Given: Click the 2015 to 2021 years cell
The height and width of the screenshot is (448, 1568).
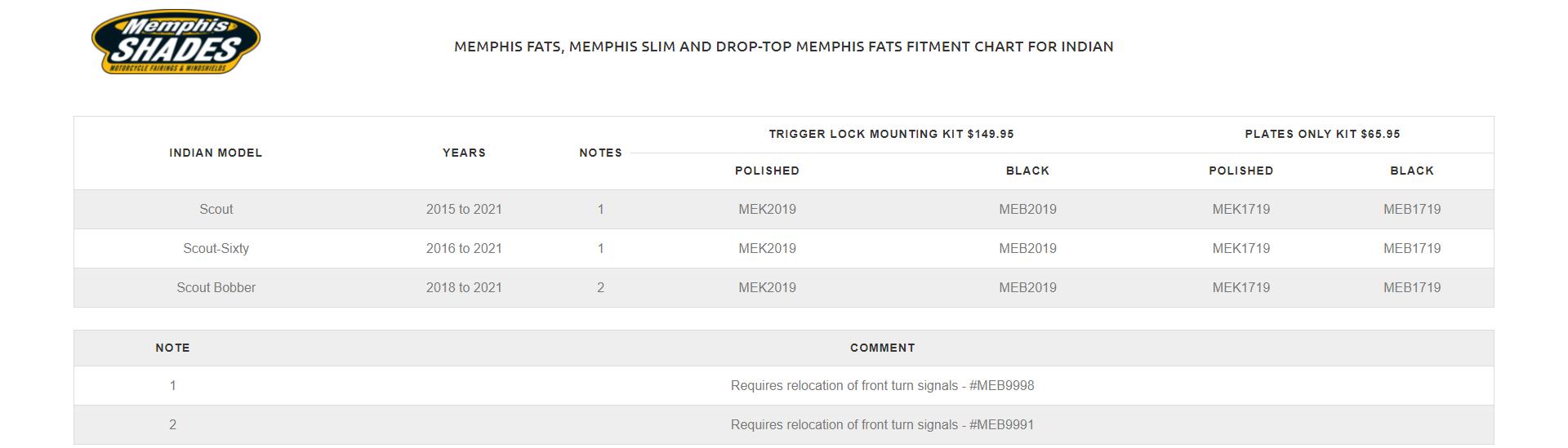Looking at the screenshot, I should pyautogui.click(x=464, y=210).
